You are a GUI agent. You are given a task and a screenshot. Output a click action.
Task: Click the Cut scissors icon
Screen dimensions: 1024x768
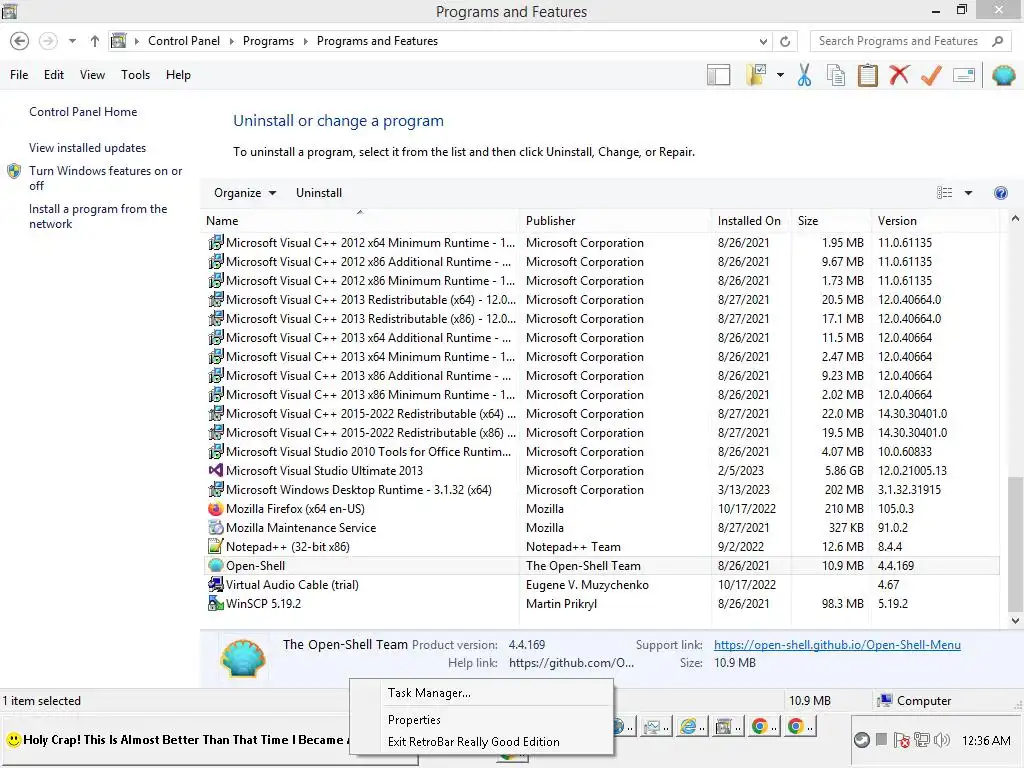click(804, 75)
